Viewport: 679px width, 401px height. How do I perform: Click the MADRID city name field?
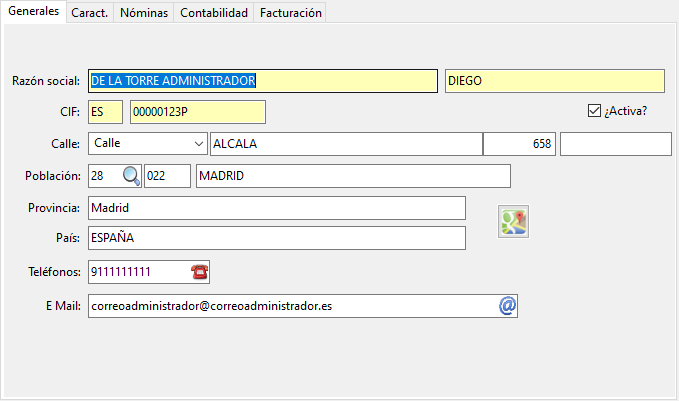click(353, 176)
